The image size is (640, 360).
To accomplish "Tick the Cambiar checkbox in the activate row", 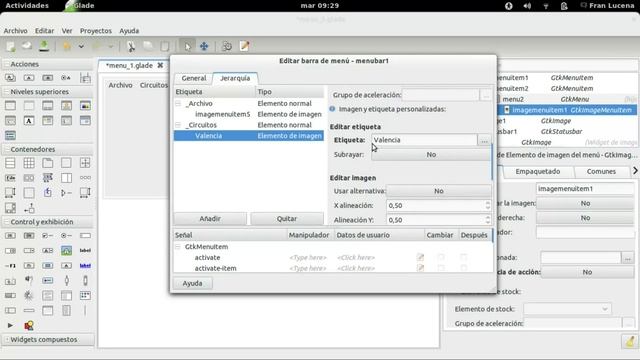I will (x=440, y=257).
